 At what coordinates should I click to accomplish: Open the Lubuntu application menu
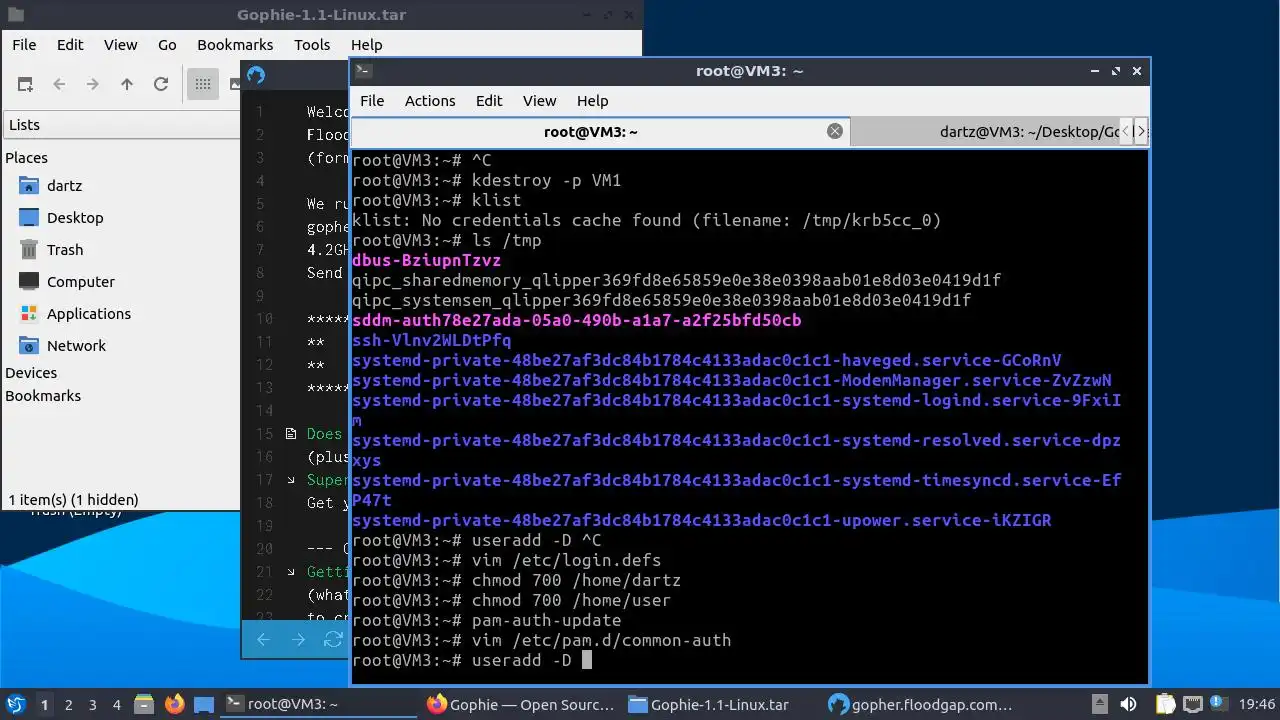[x=16, y=704]
